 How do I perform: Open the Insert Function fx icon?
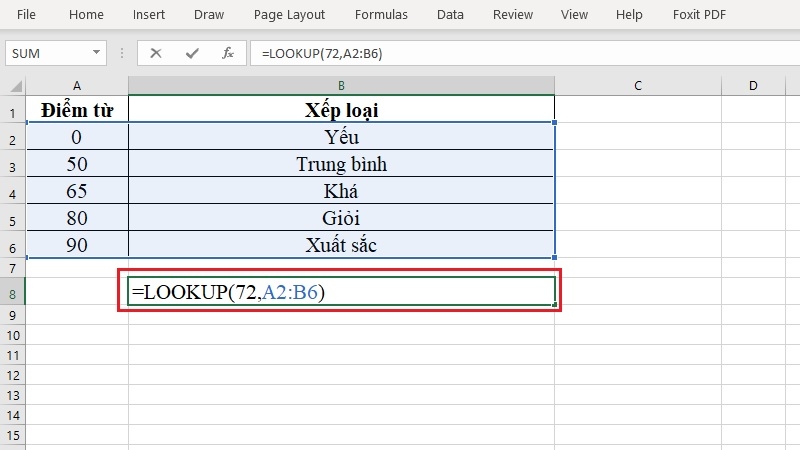tap(228, 53)
